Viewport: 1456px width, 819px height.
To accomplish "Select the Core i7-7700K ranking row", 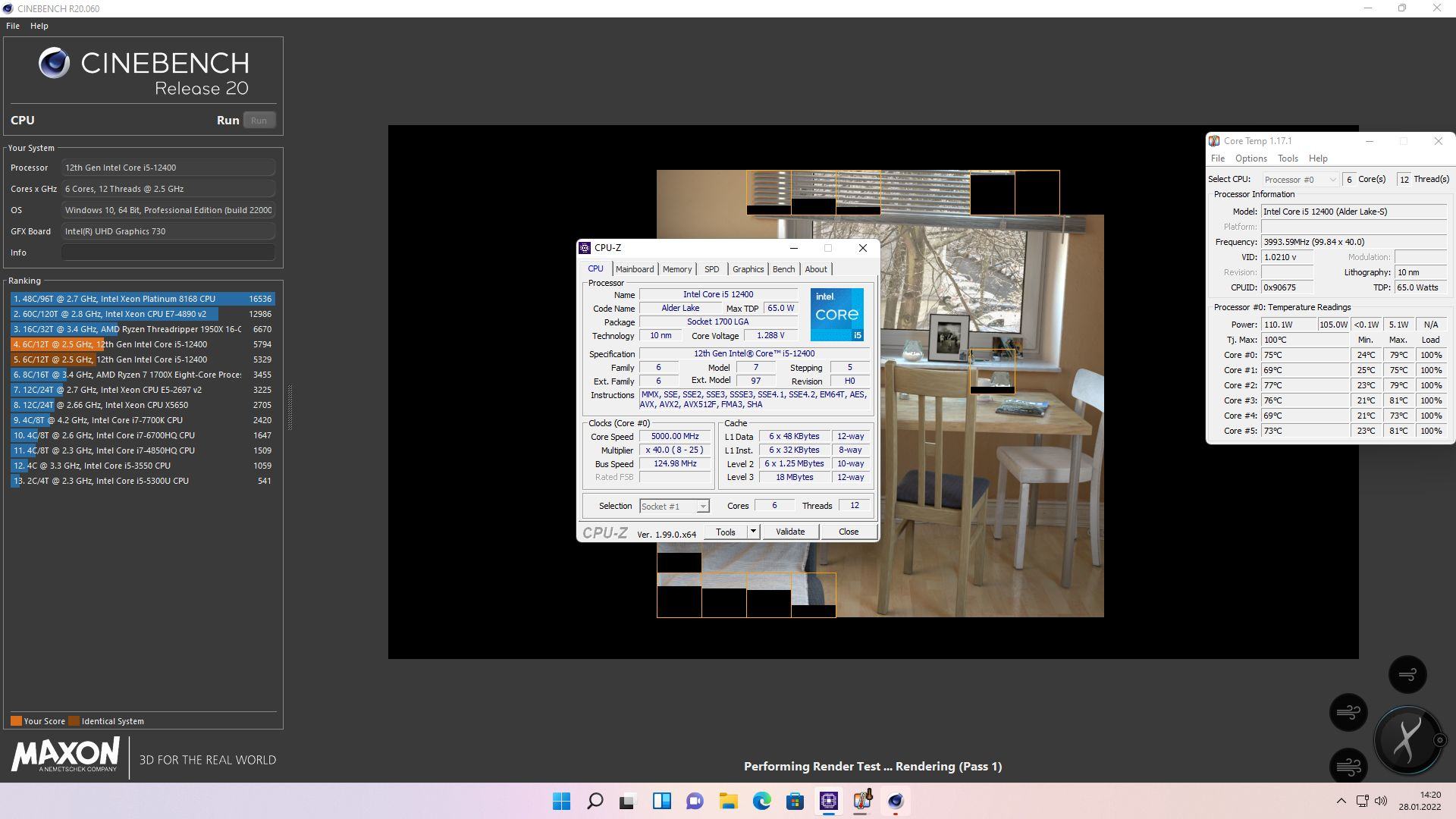I will (x=143, y=420).
